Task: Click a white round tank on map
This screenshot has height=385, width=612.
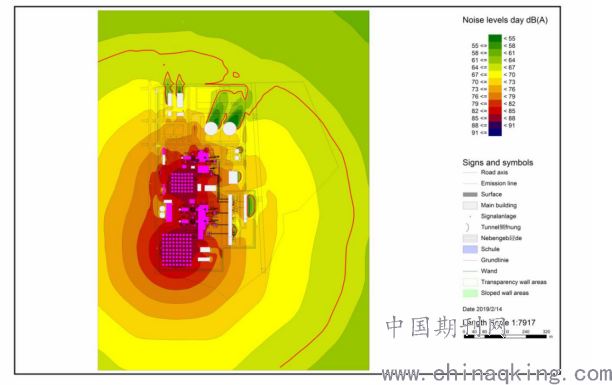Action: (211, 128)
